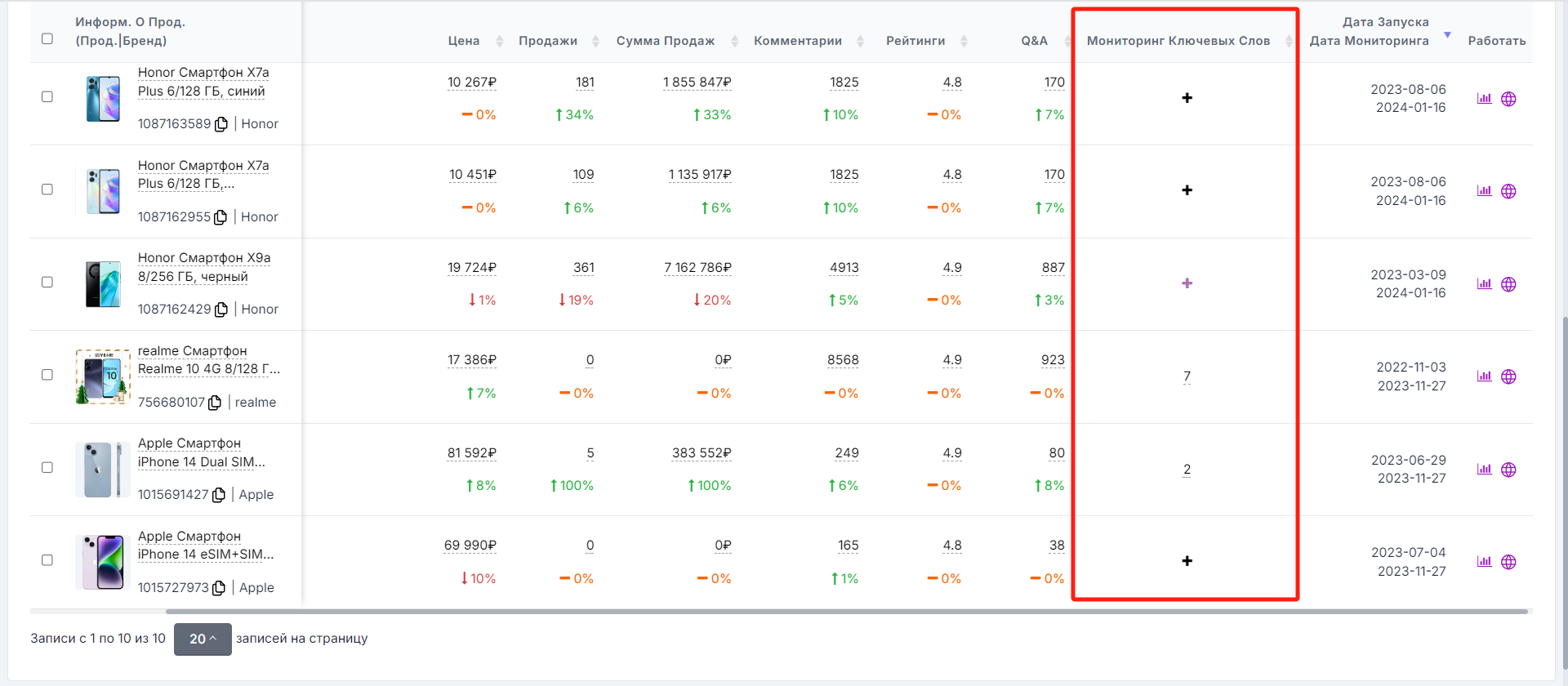Screen dimensions: 1568x686
Task: Sort by Рейтинги column
Action: [x=964, y=41]
